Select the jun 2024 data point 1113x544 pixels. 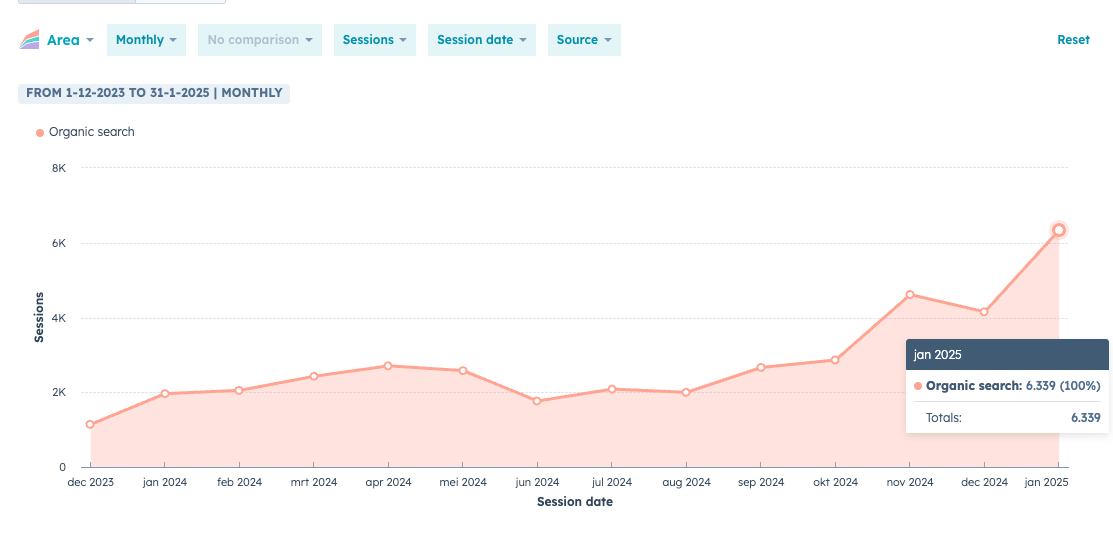pos(537,401)
